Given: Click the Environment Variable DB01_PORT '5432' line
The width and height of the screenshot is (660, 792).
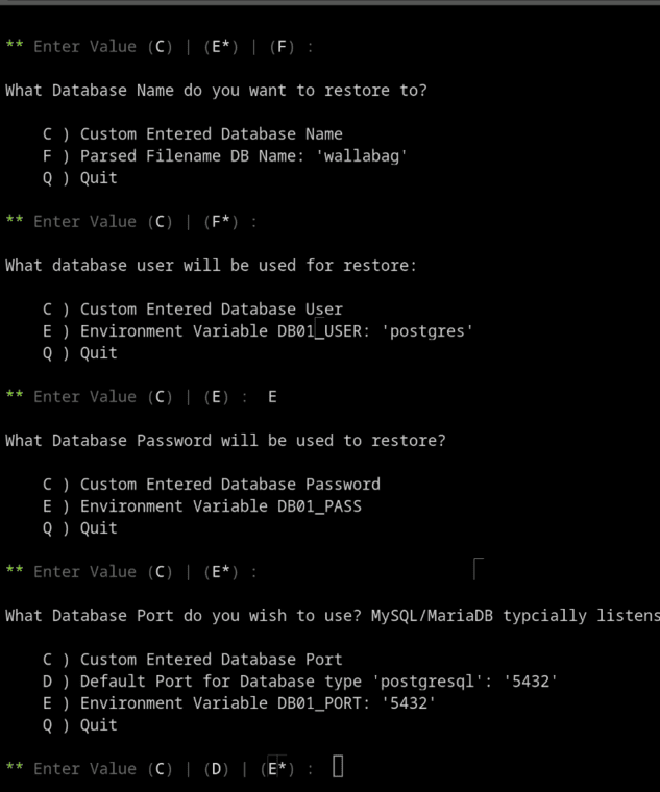Looking at the screenshot, I should pyautogui.click(x=239, y=703).
